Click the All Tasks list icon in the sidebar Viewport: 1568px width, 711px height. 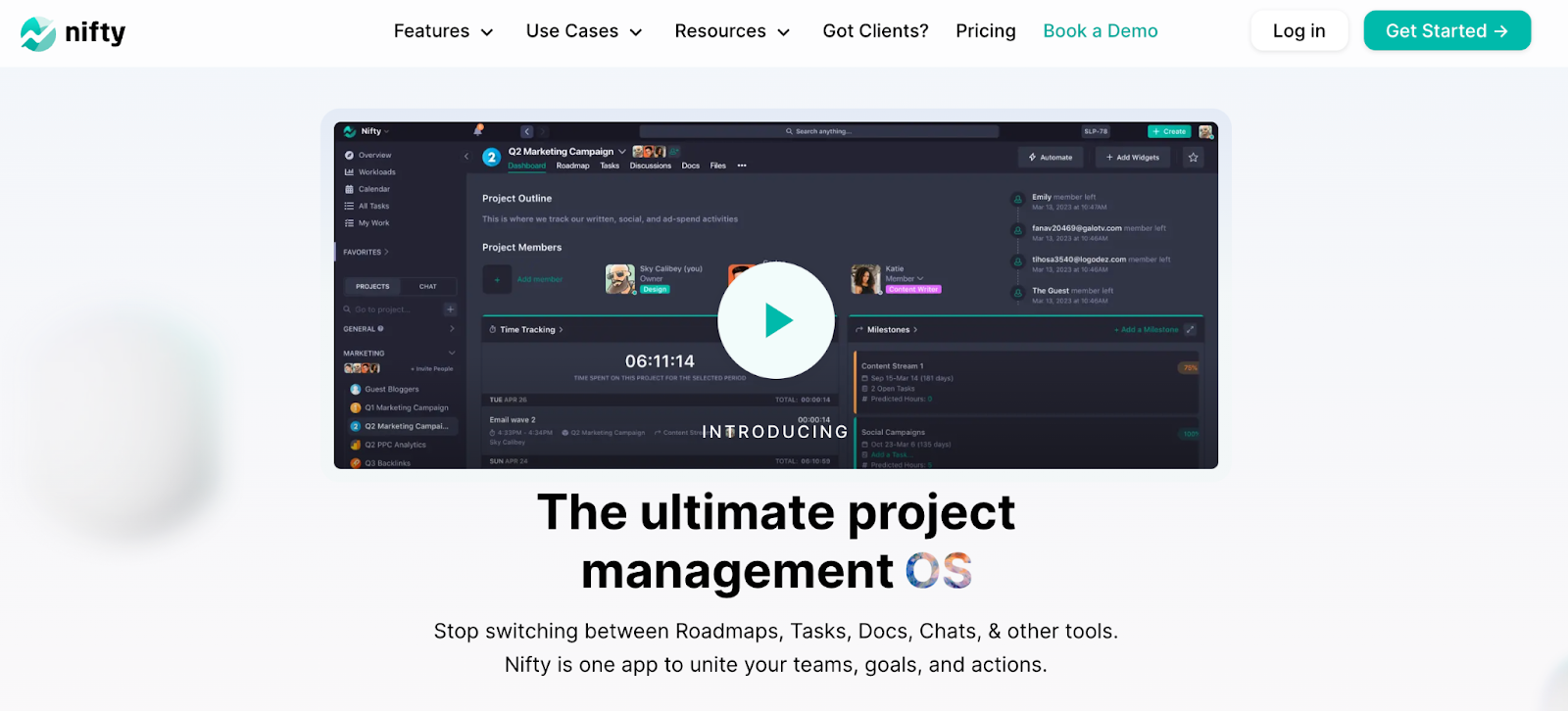tap(349, 206)
